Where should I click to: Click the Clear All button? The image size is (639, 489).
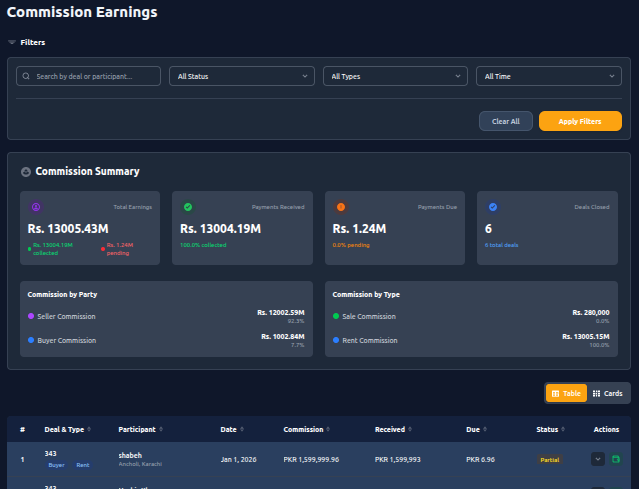pyautogui.click(x=506, y=121)
